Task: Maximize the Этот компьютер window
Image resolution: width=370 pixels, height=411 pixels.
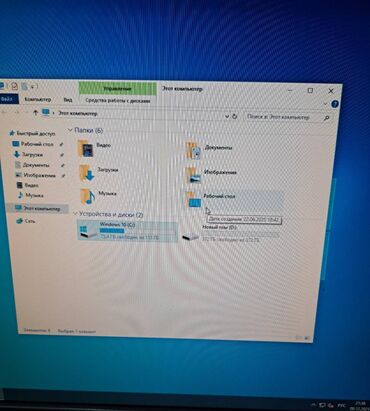Action: [310, 90]
